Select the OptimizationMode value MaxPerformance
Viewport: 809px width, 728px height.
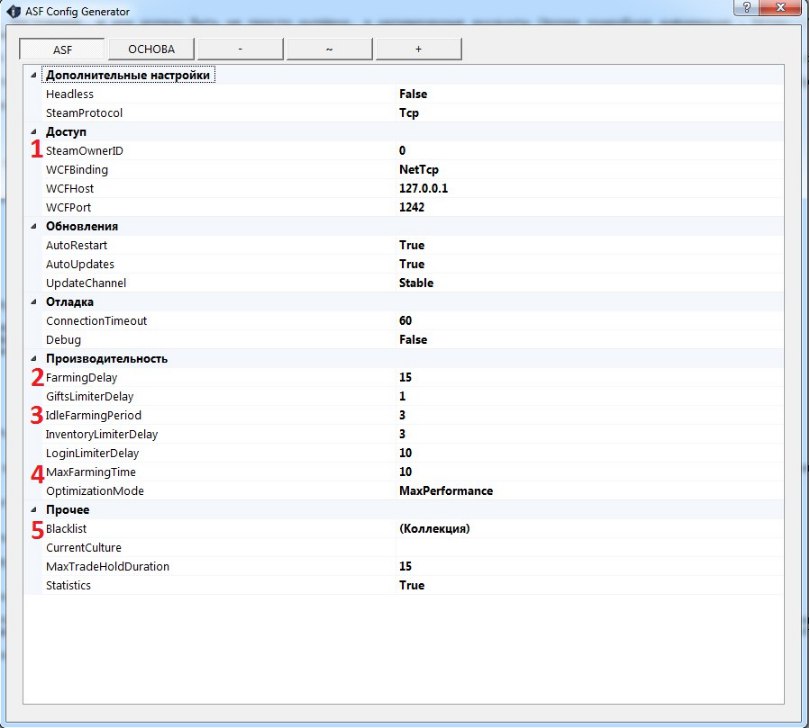pos(446,491)
